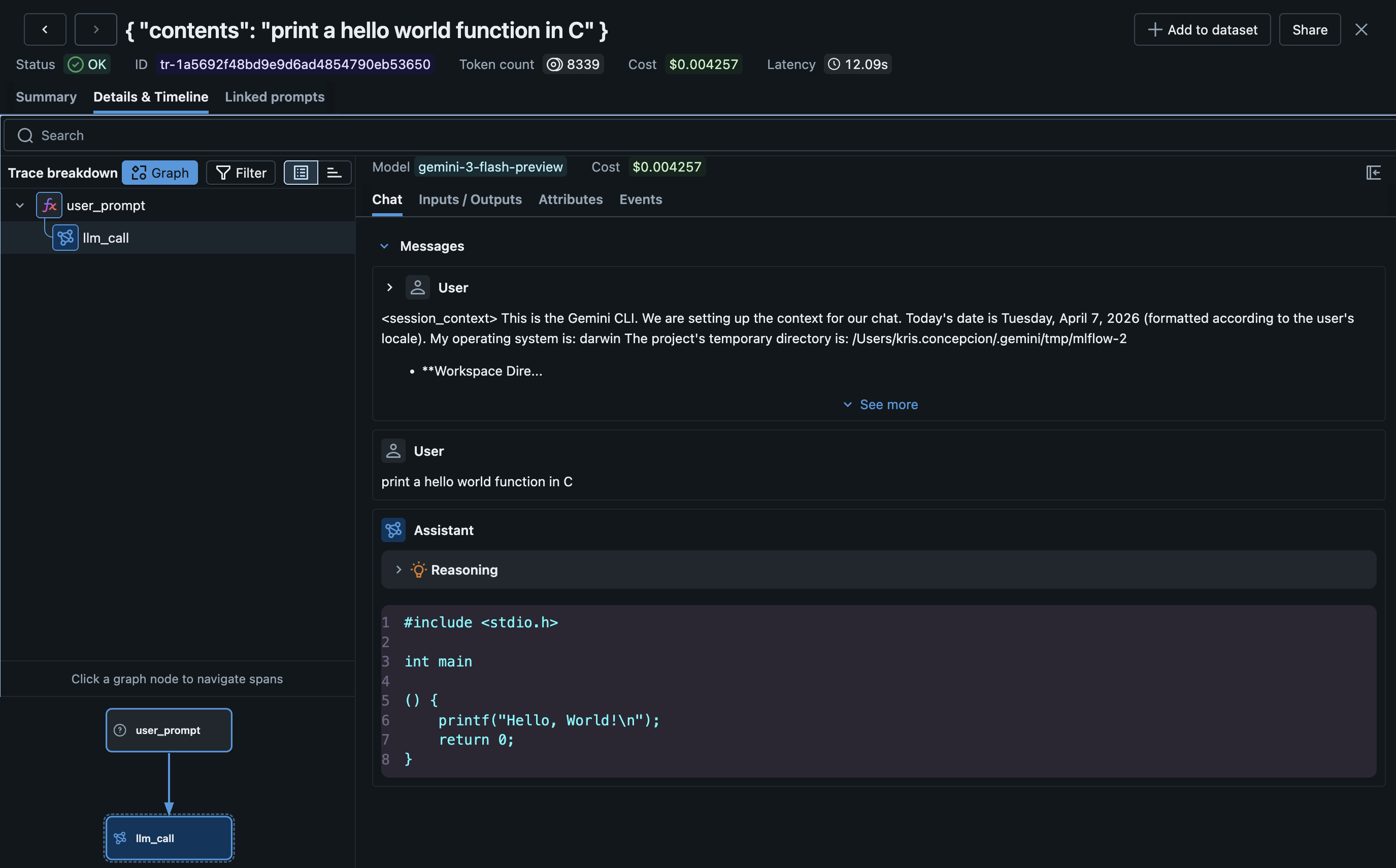Click the token count icon next to 8339

coord(554,64)
